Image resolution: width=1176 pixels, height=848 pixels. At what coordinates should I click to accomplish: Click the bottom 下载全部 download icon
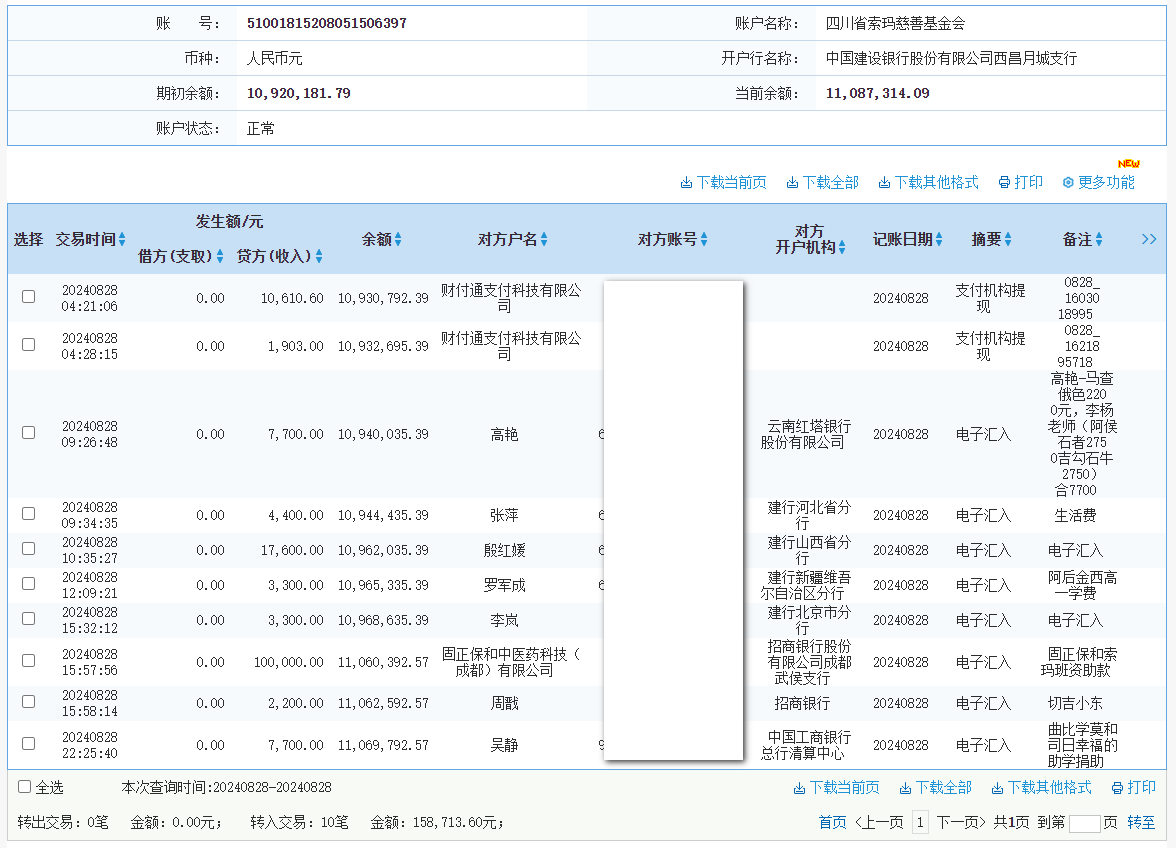coord(905,788)
